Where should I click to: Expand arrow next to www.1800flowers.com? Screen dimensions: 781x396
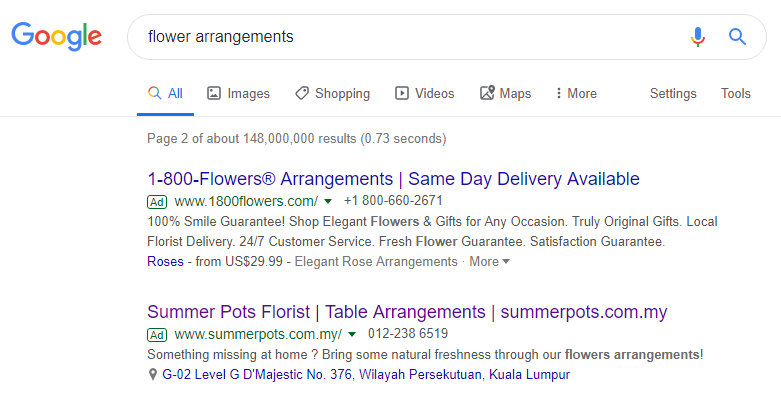(328, 202)
